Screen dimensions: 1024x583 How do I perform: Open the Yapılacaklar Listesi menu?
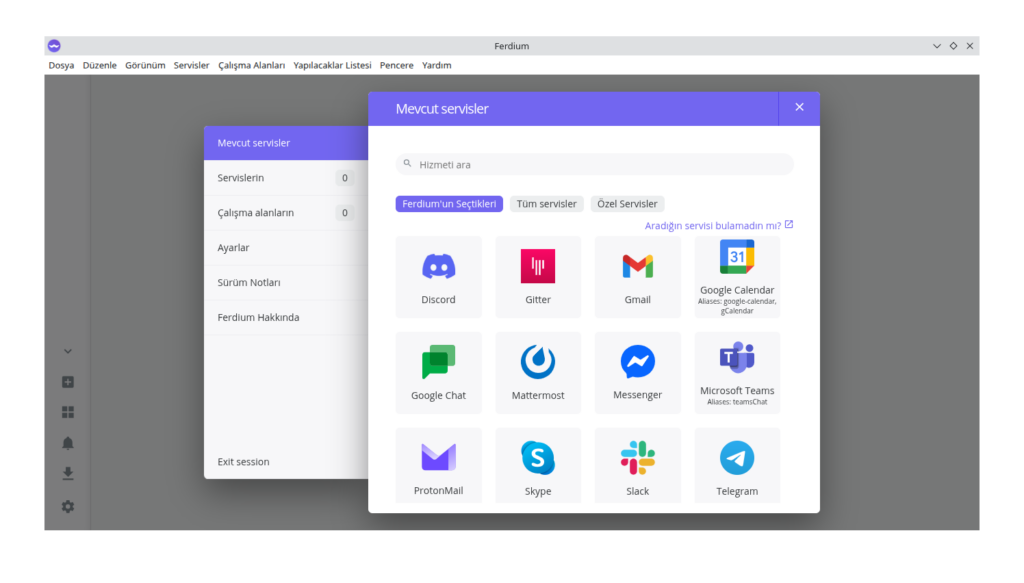[332, 65]
